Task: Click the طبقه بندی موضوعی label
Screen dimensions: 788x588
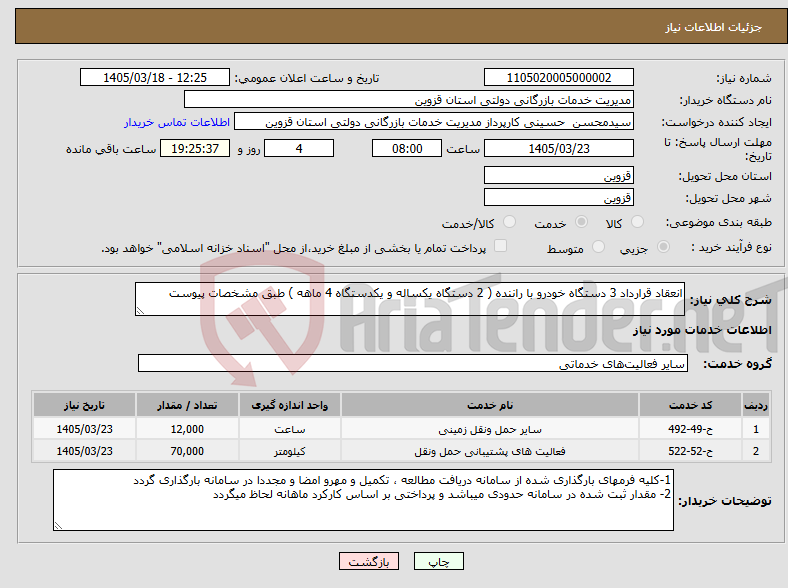Action: click(x=719, y=222)
